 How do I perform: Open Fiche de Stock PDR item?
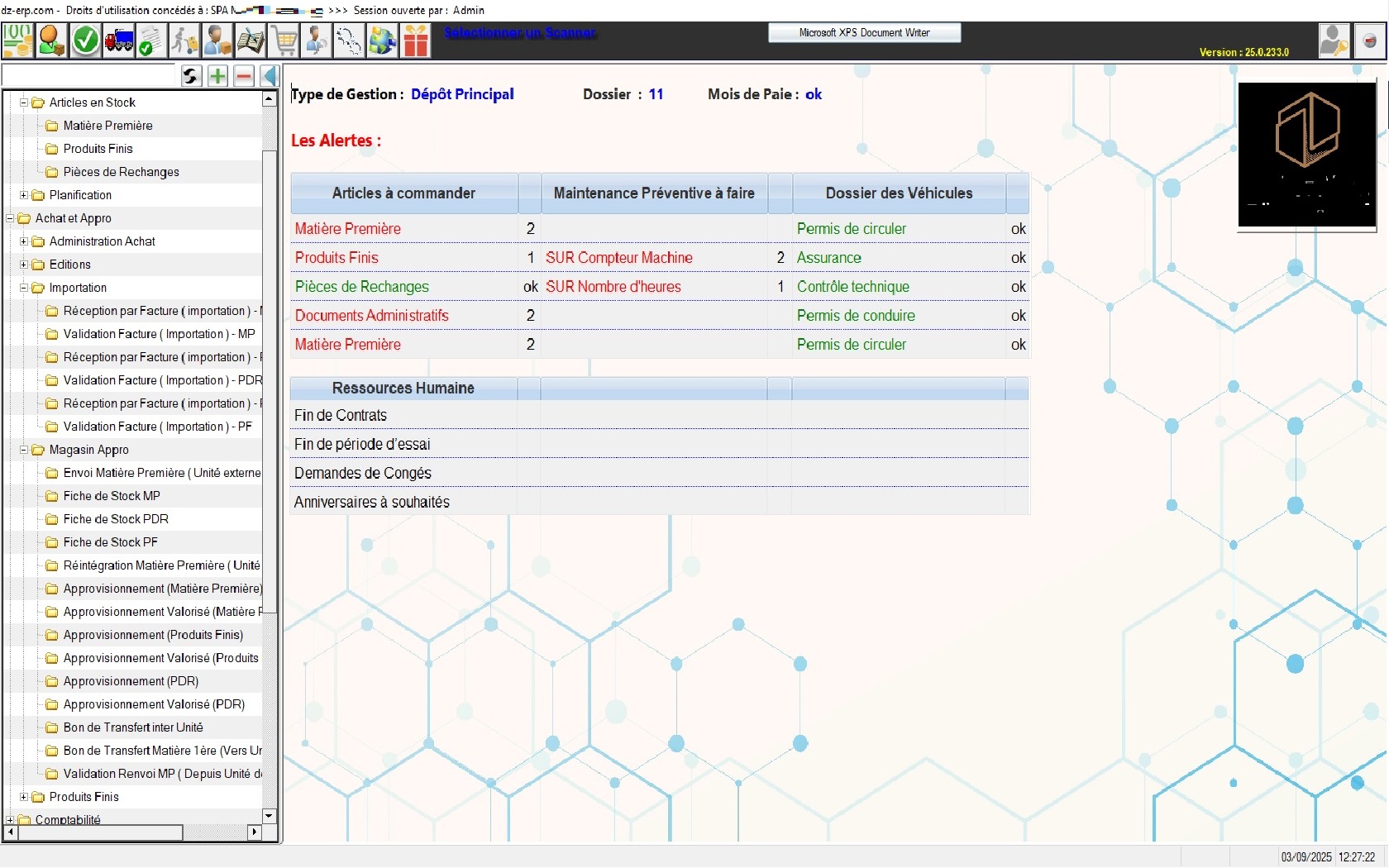pos(116,519)
